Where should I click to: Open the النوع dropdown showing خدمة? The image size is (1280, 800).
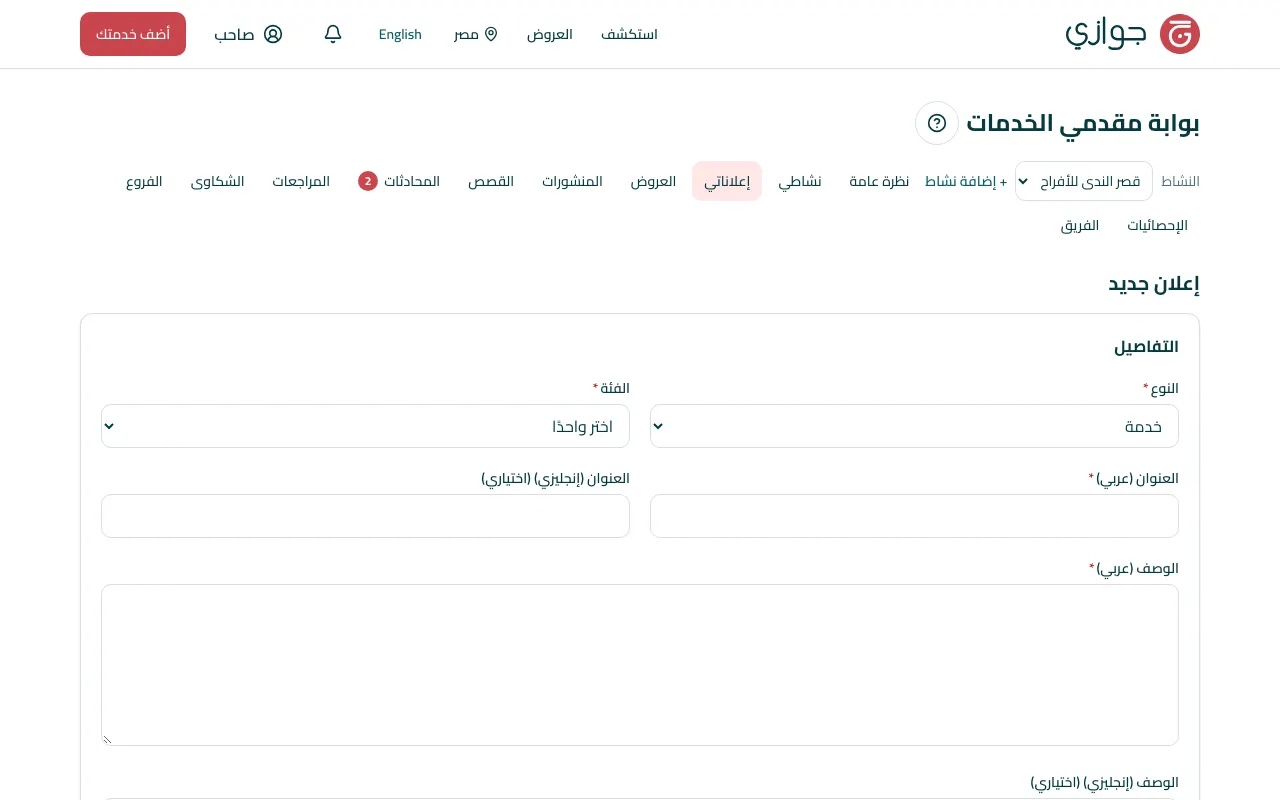(914, 426)
